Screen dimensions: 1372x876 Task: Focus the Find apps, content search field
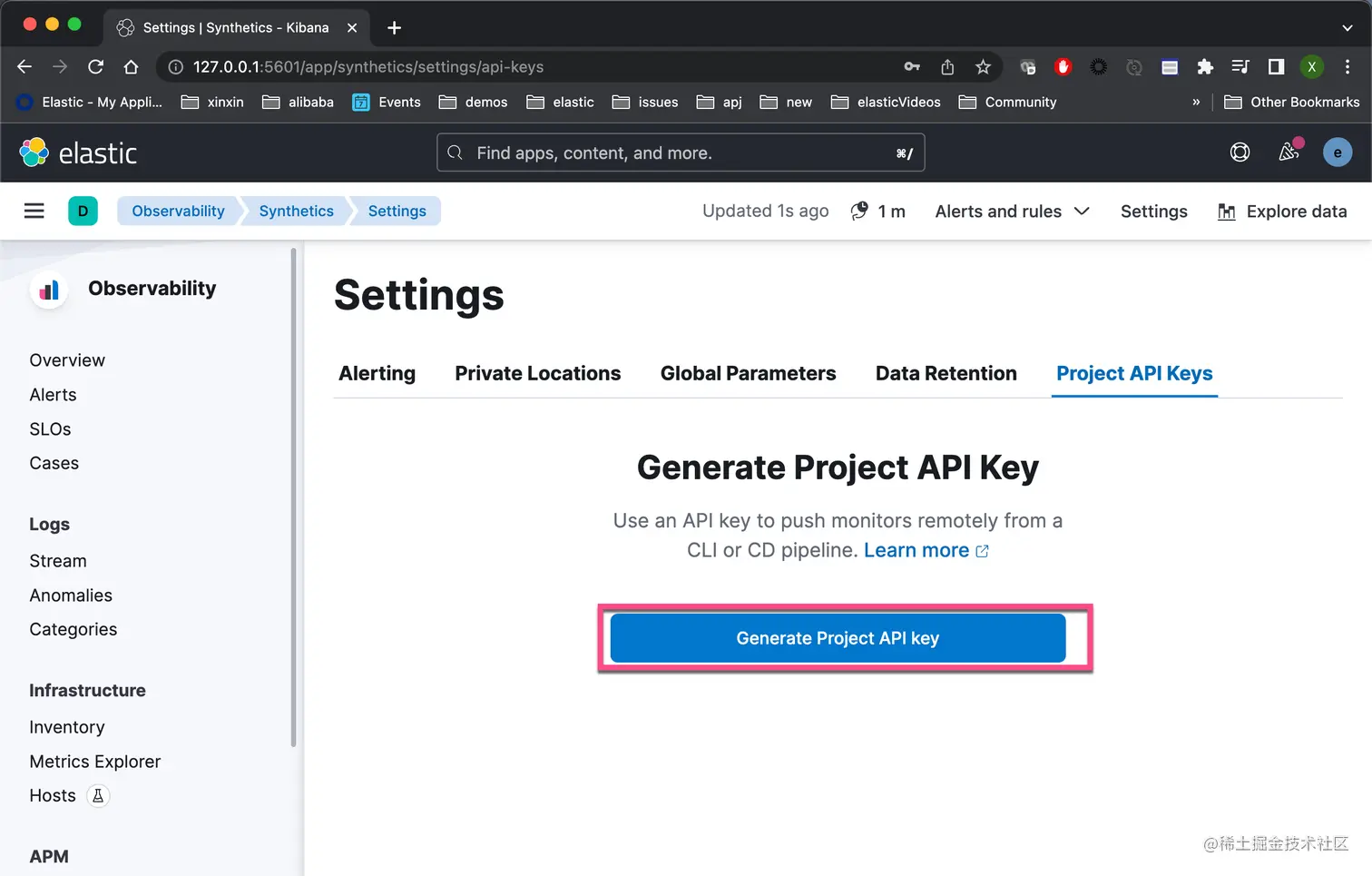(681, 153)
